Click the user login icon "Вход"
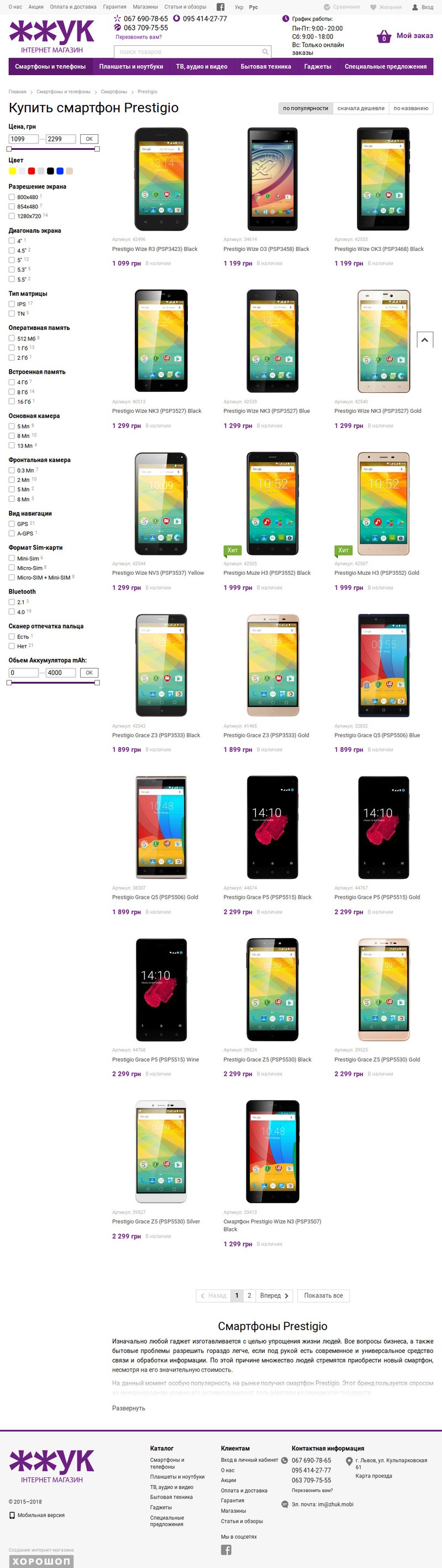The height and width of the screenshot is (1568, 442). click(x=415, y=7)
